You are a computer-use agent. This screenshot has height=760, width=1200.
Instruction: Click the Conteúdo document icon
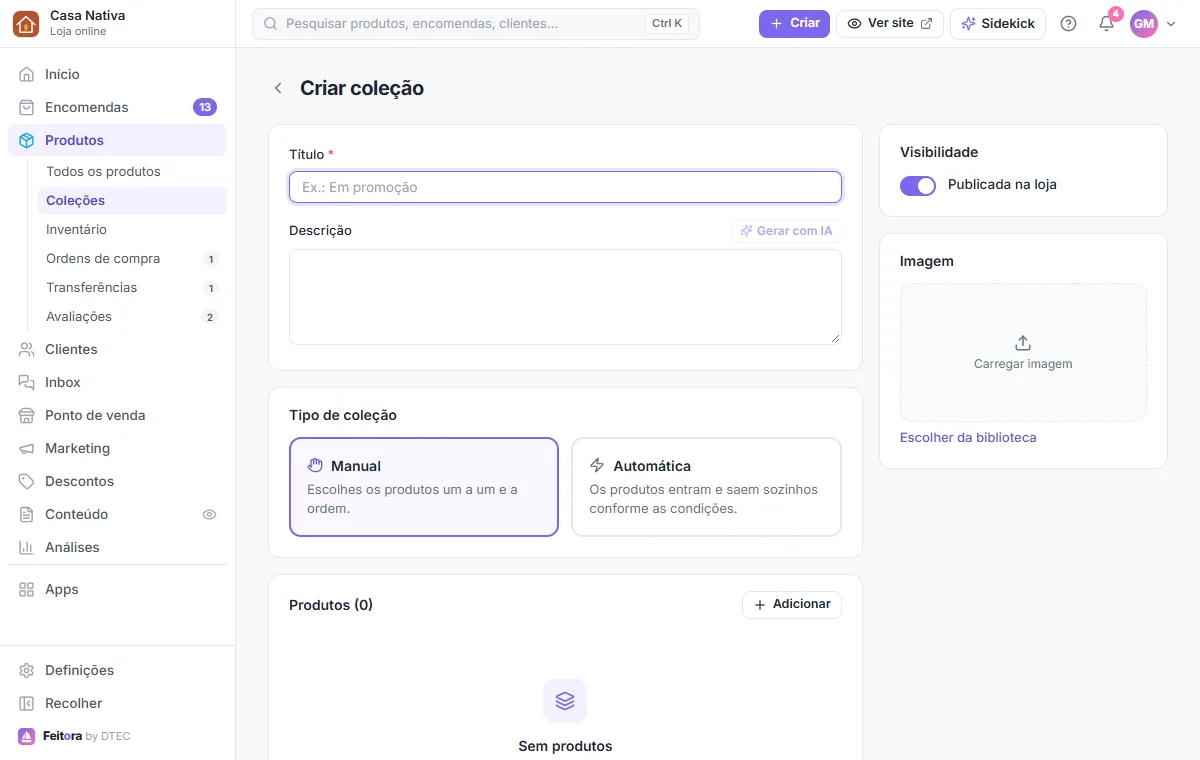click(27, 514)
